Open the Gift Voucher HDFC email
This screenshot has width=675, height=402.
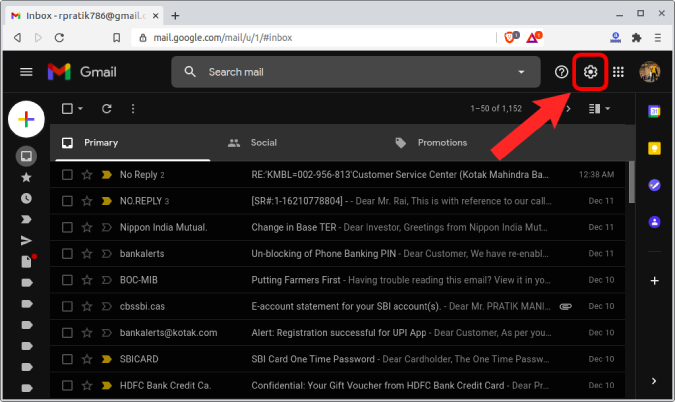[338, 386]
